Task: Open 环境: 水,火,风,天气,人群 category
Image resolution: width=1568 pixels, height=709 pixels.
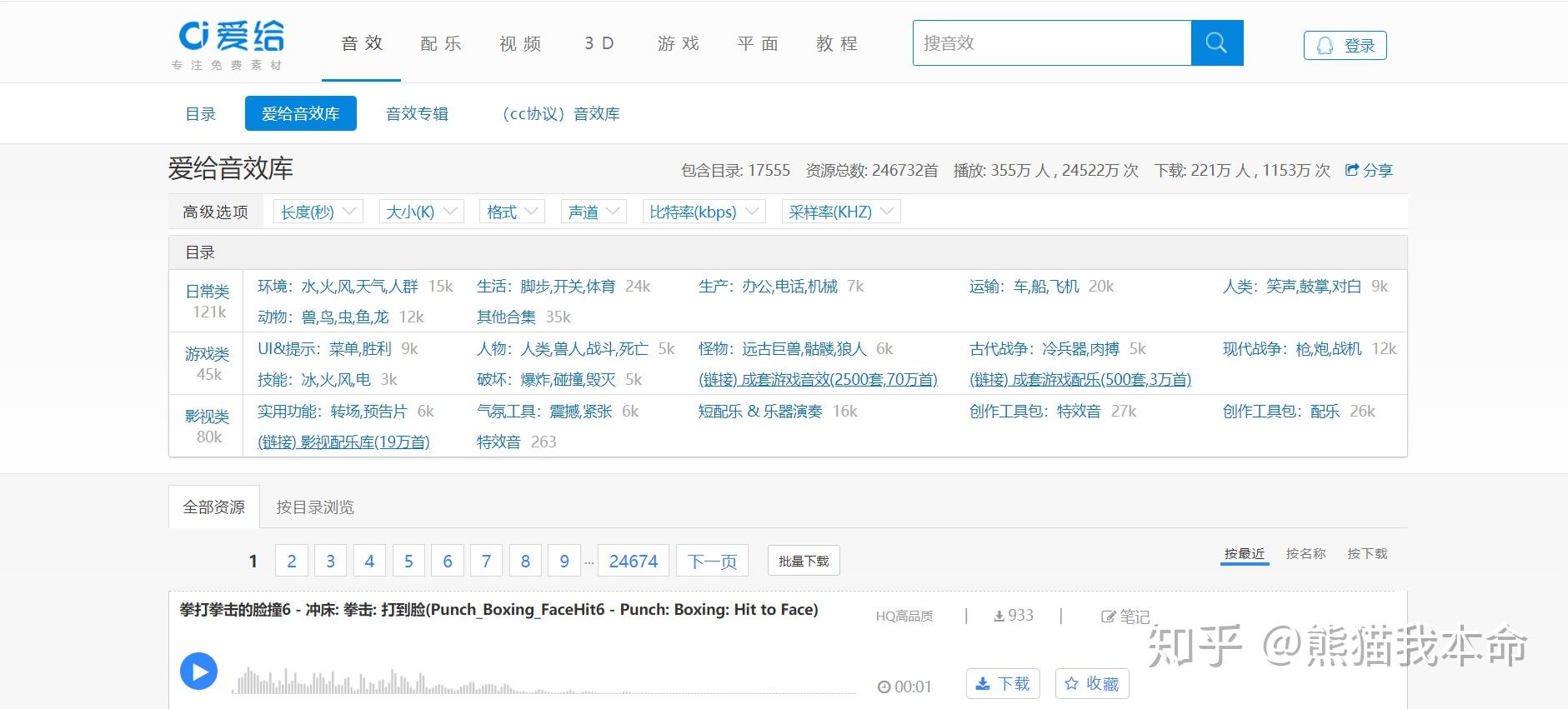Action: coord(338,287)
